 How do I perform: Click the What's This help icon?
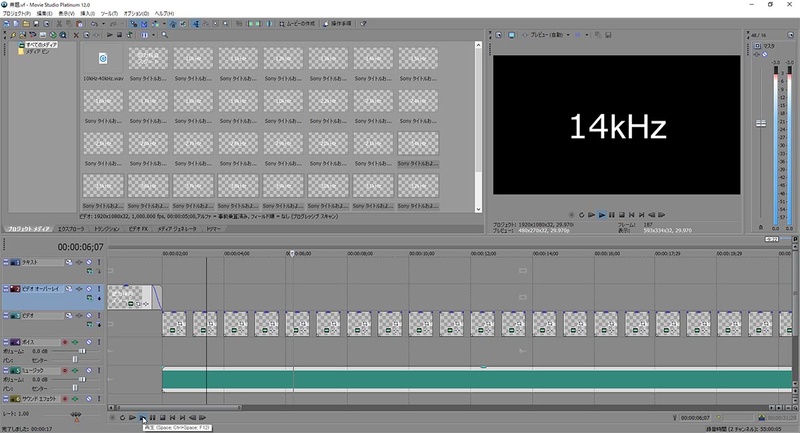click(x=363, y=23)
